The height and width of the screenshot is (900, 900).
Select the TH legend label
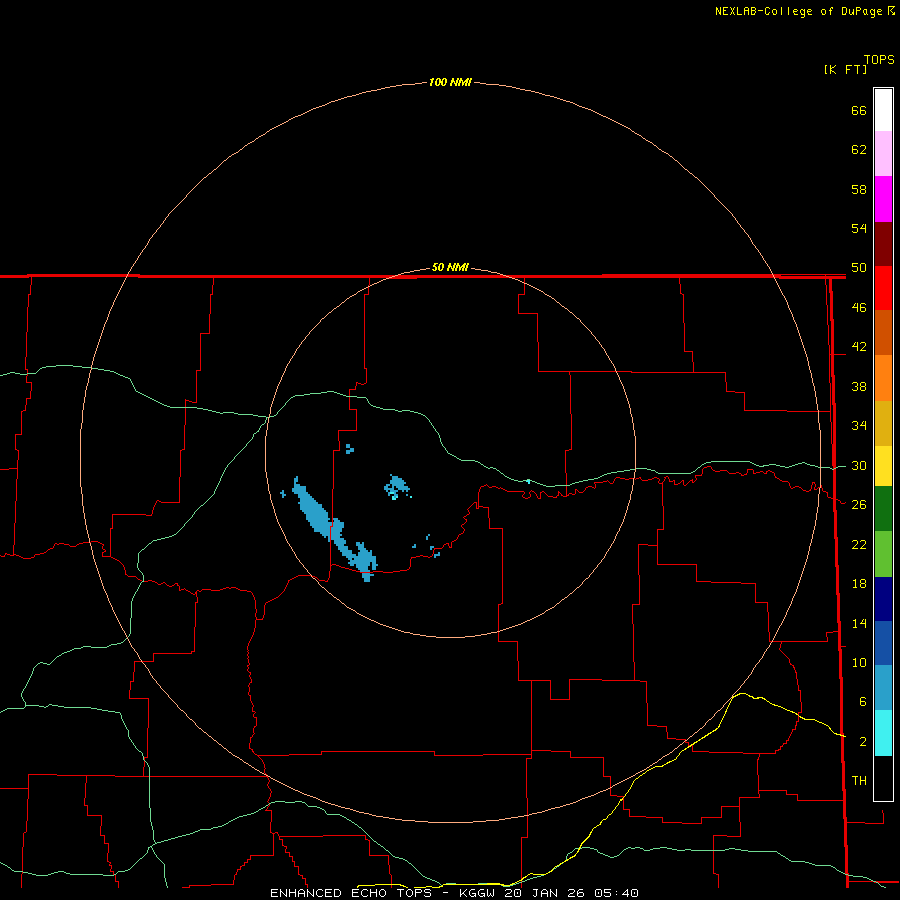coord(859,781)
